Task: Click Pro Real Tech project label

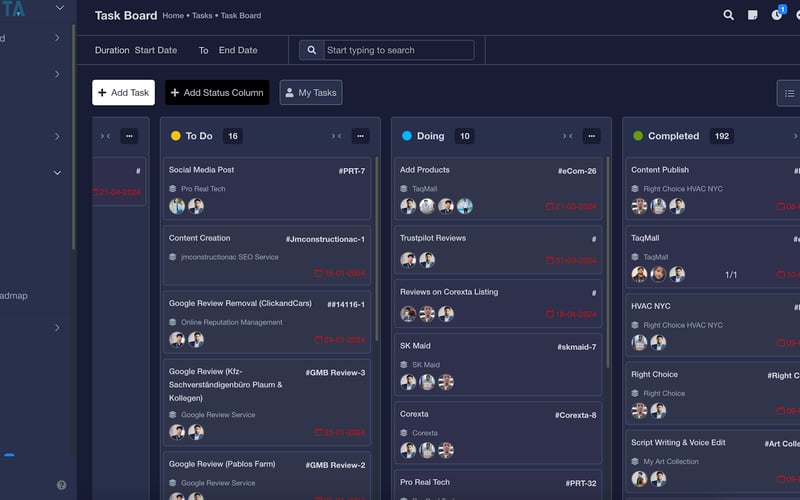Action: pyautogui.click(x=203, y=189)
